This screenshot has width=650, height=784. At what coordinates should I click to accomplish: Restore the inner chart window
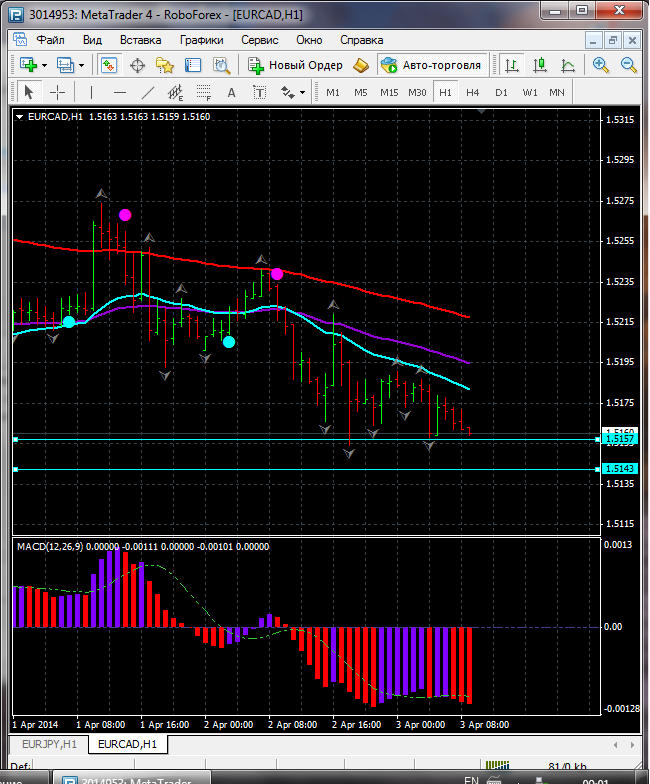612,40
